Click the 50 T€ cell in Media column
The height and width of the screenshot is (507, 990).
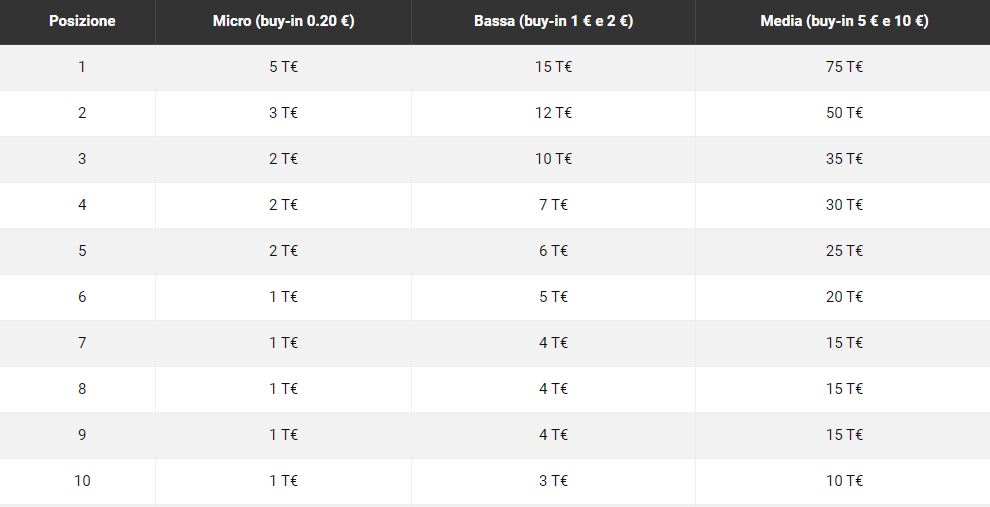[x=844, y=113]
